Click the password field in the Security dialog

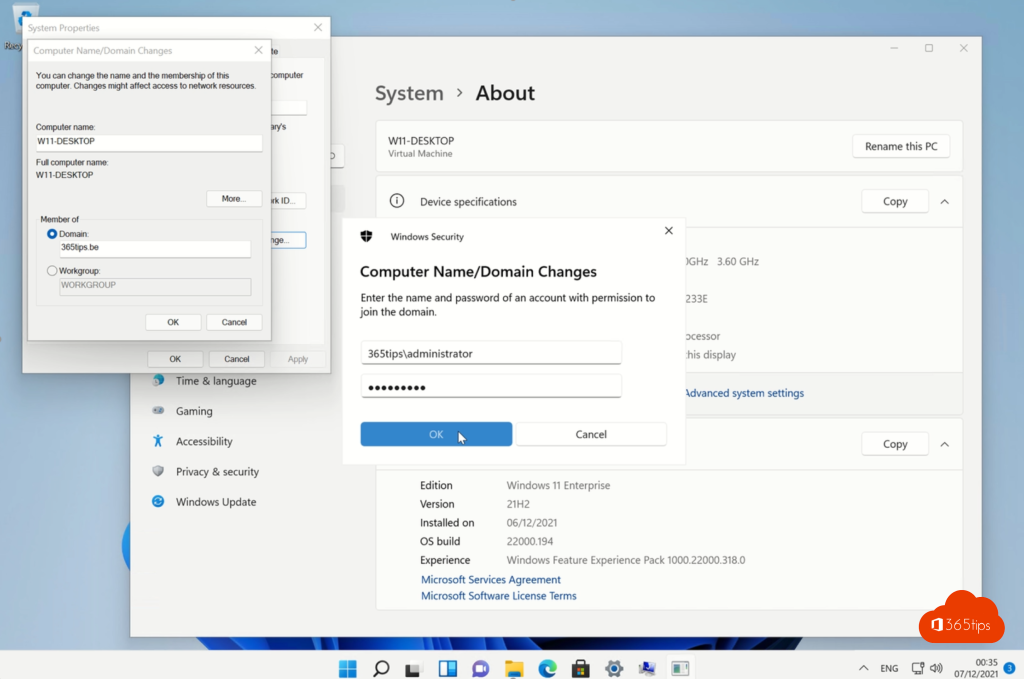coord(491,387)
